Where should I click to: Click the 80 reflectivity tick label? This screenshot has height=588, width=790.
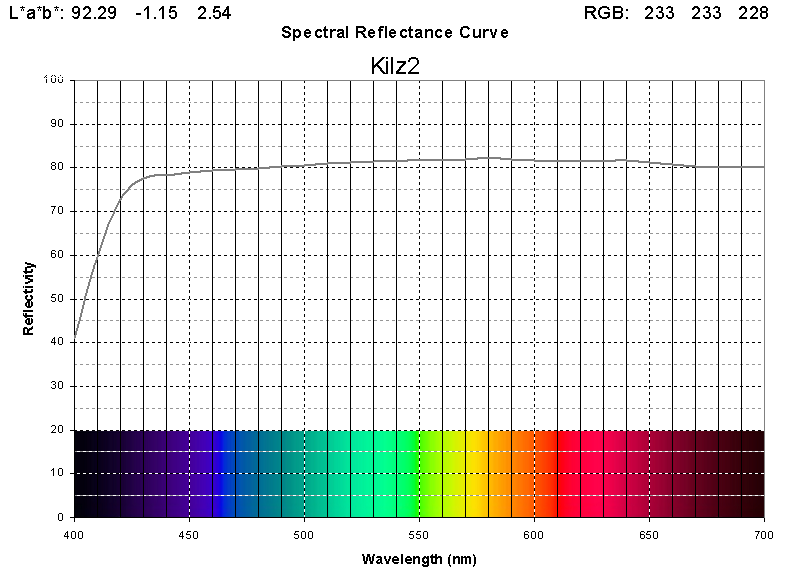(56, 166)
